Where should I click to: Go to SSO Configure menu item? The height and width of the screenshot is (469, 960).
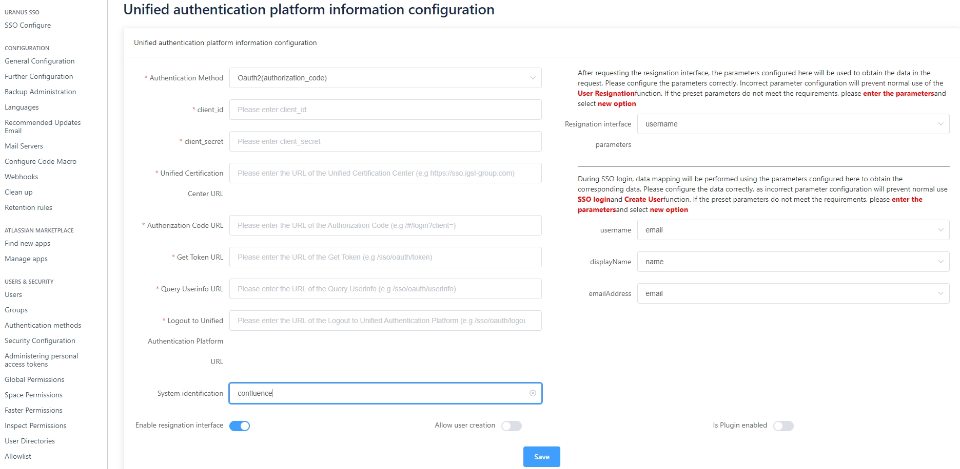28,24
